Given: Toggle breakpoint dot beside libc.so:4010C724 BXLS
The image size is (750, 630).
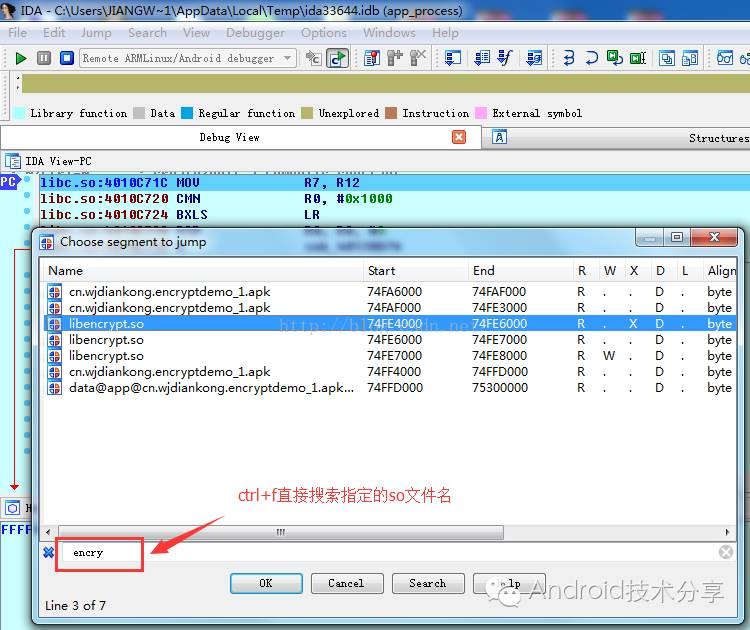Looking at the screenshot, I should 27,211.
